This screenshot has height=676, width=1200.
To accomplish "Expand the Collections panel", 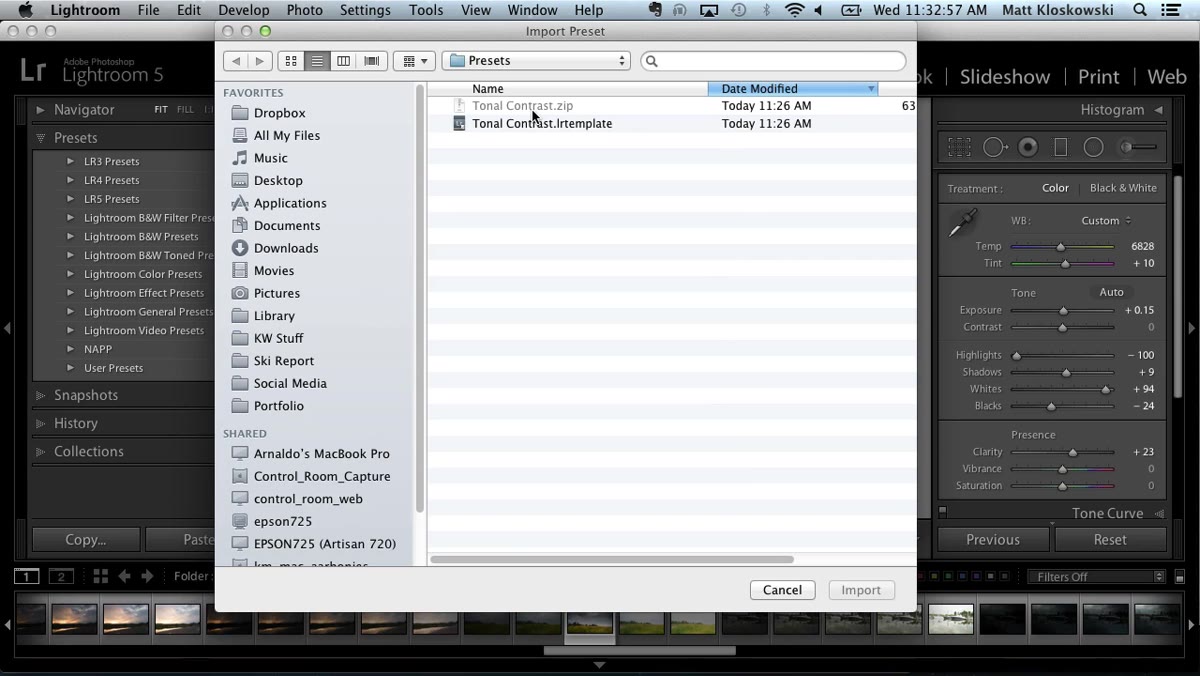I will click(x=41, y=451).
